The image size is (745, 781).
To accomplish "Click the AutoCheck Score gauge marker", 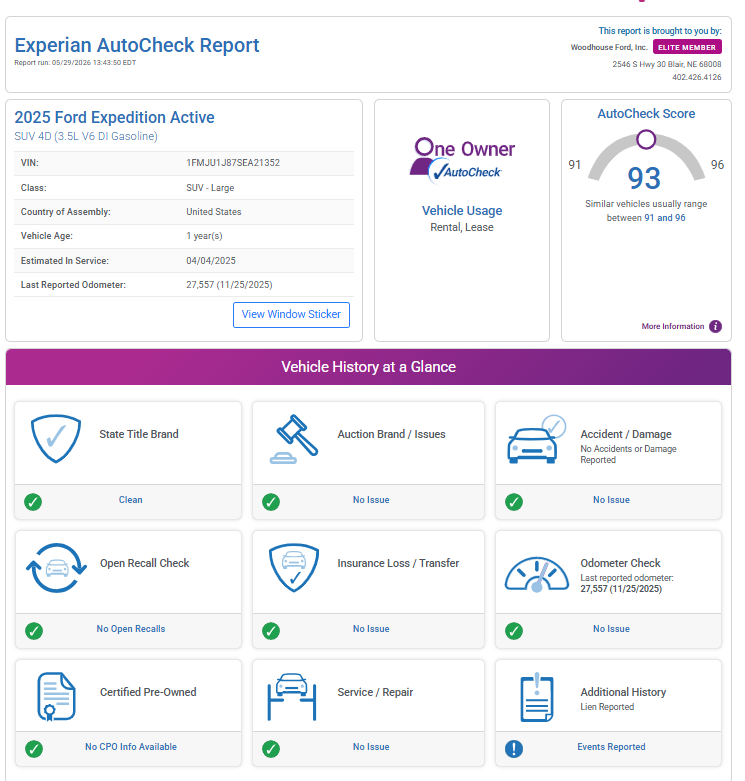I will (646, 139).
